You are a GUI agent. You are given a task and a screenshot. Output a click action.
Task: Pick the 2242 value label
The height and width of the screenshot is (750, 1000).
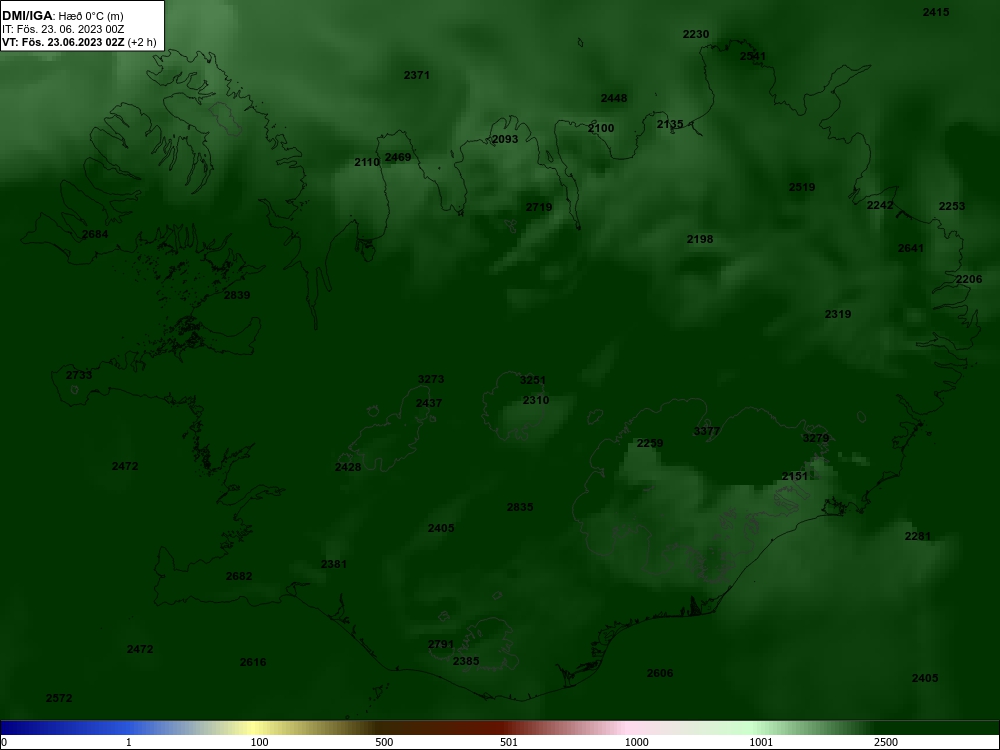[x=880, y=205]
